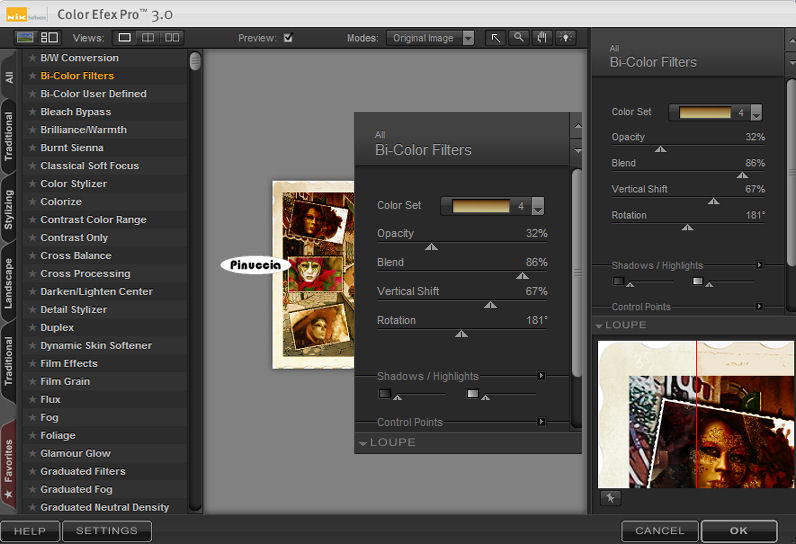Click the loupe pin icon
Screen dimensions: 796x544
click(610, 498)
